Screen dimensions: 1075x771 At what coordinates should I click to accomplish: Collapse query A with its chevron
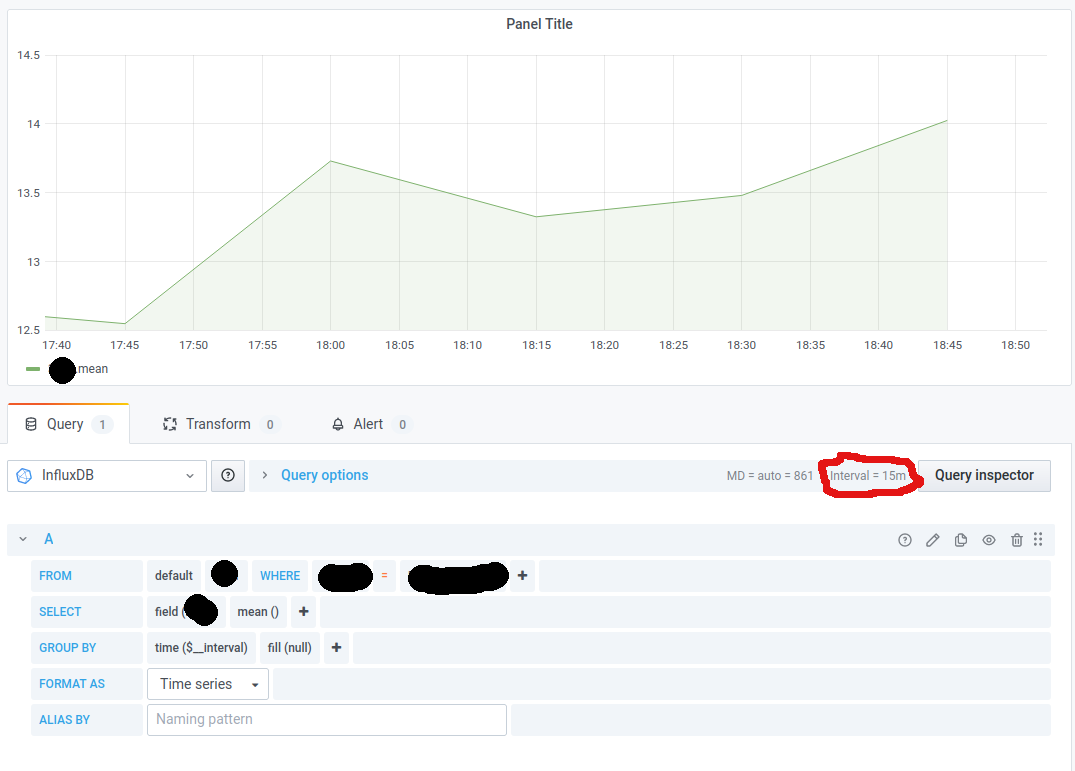[22, 539]
